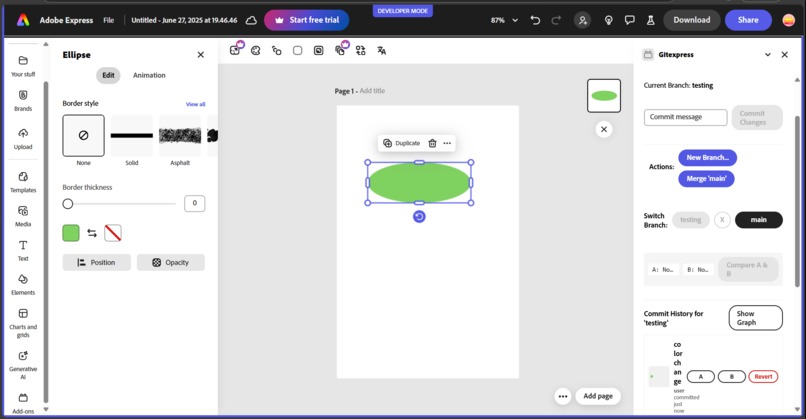The width and height of the screenshot is (806, 419).
Task: Open the comments icon
Action: click(629, 20)
